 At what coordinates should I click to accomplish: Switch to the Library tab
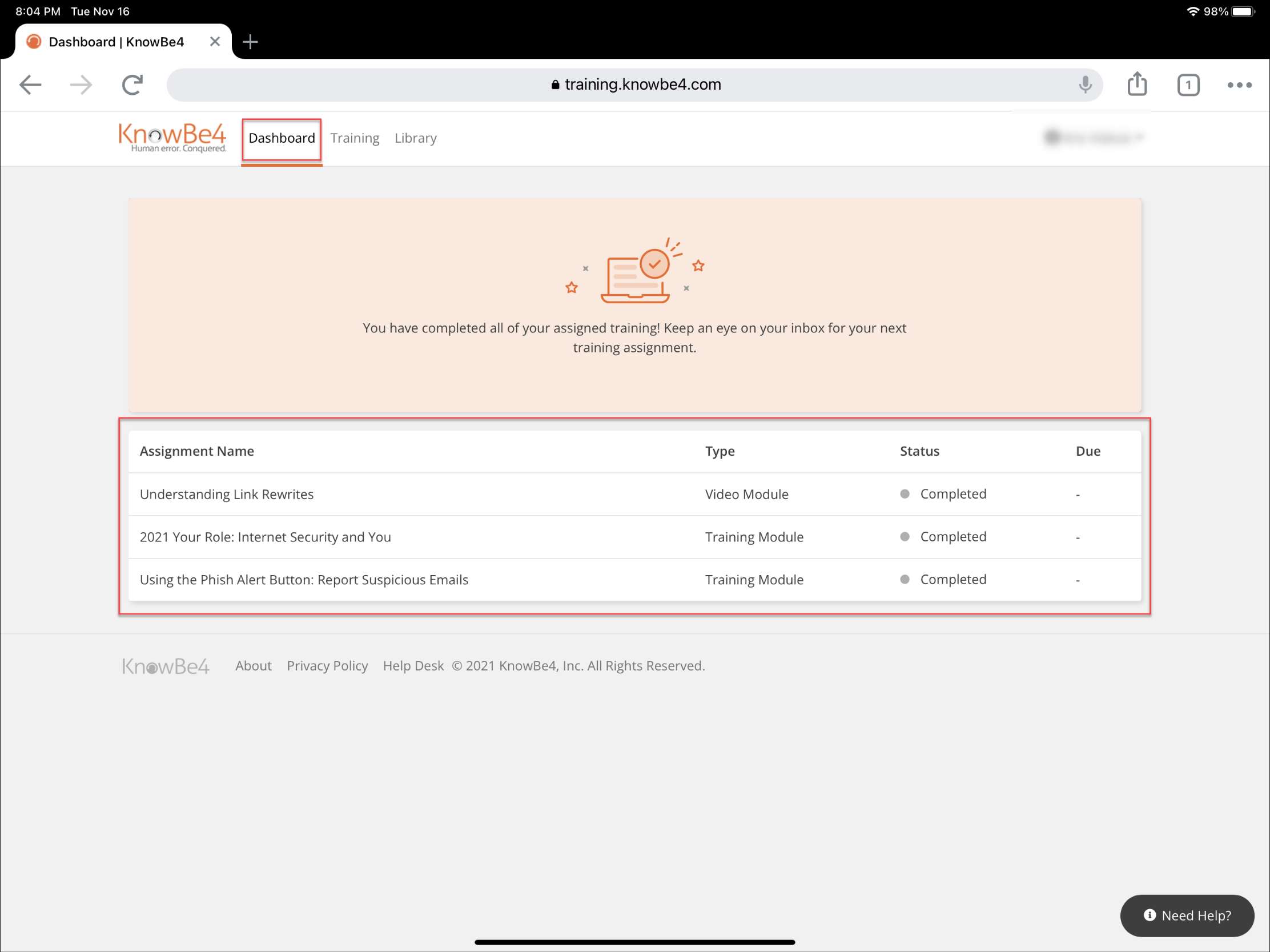(x=415, y=138)
